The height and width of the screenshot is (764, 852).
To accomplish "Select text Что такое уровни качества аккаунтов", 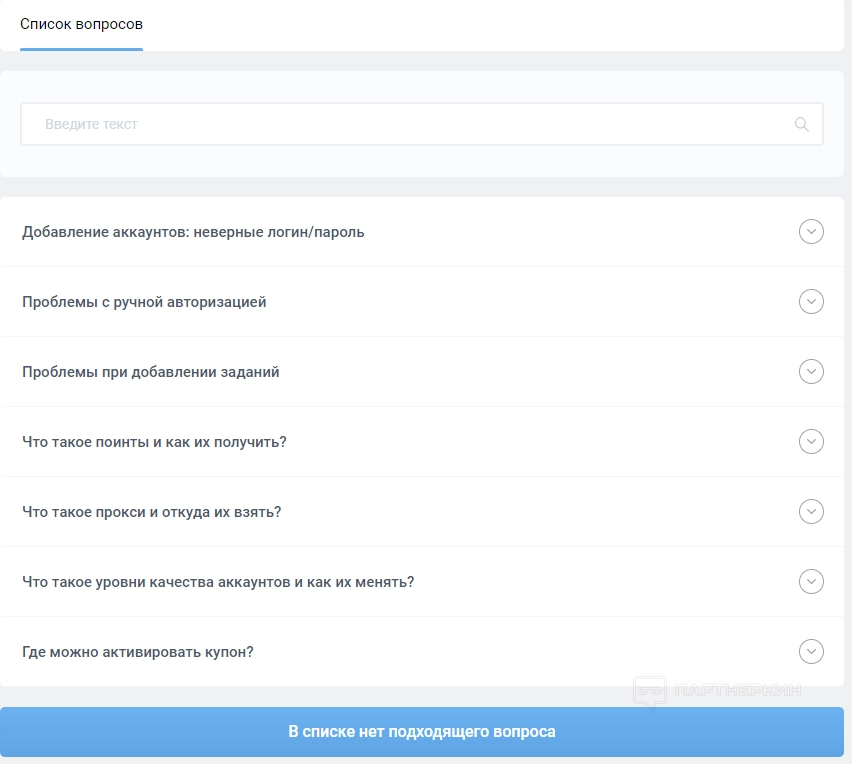I will [156, 582].
